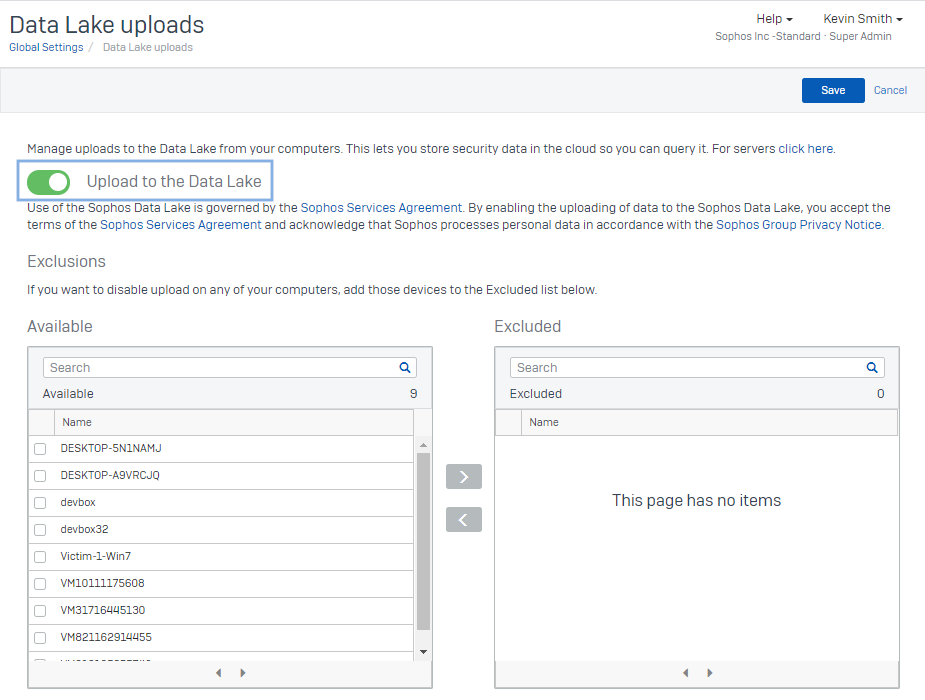Disable the Upload to the Data Lake toggle
The height and width of the screenshot is (700, 925).
48,181
